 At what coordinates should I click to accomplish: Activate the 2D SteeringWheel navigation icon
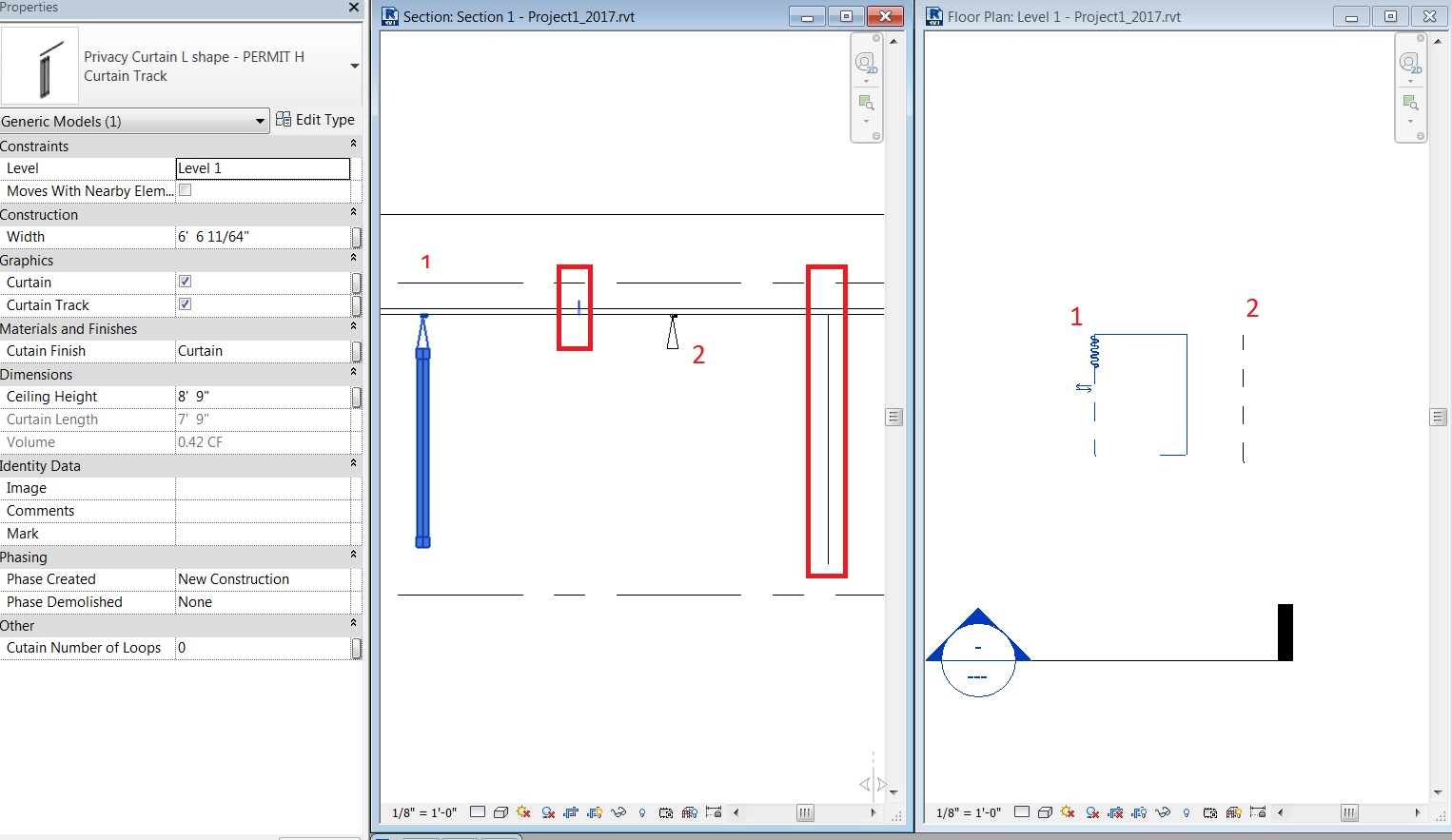[866, 63]
